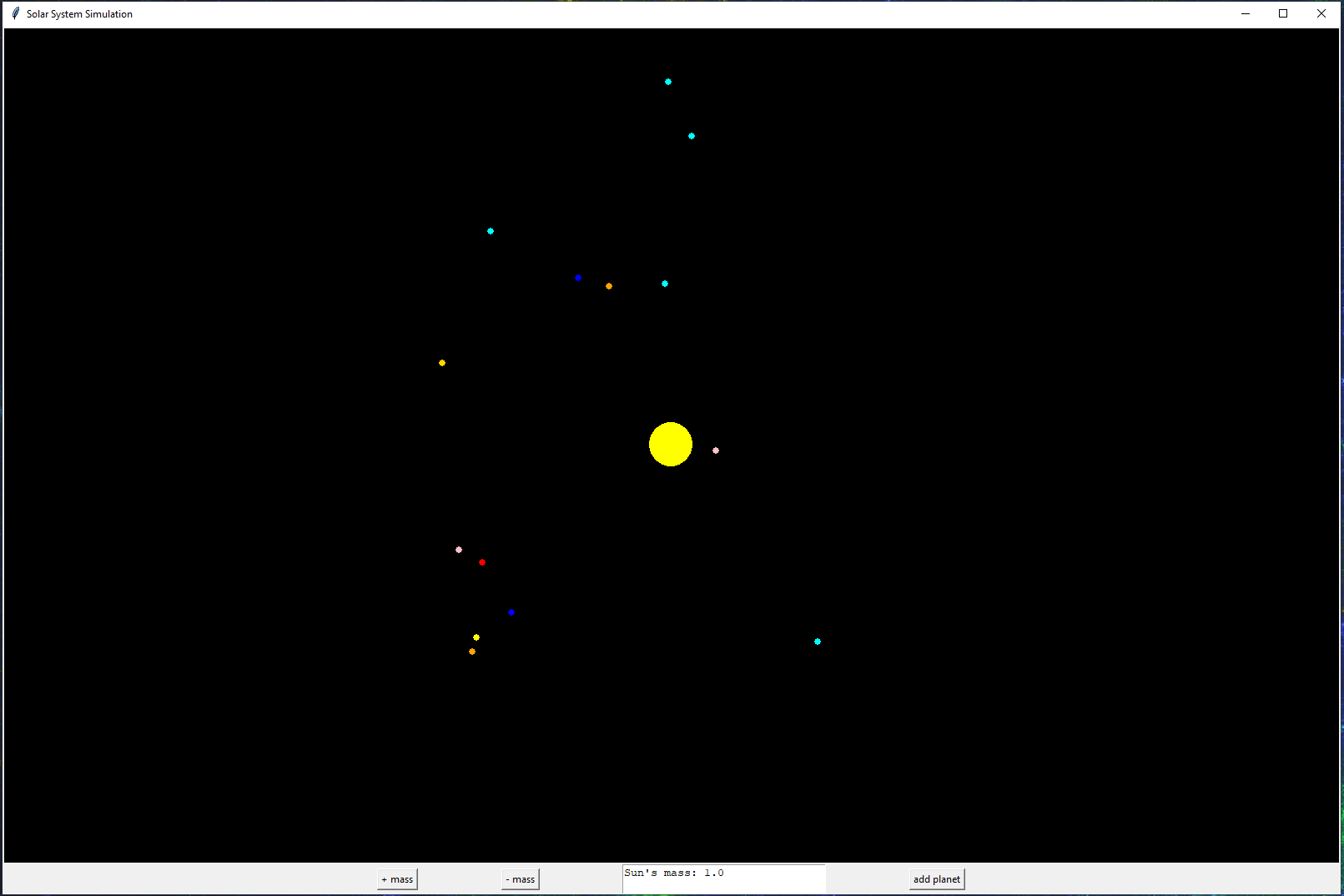Select the dark blue planet top center
The height and width of the screenshot is (896, 1344).
tap(579, 277)
